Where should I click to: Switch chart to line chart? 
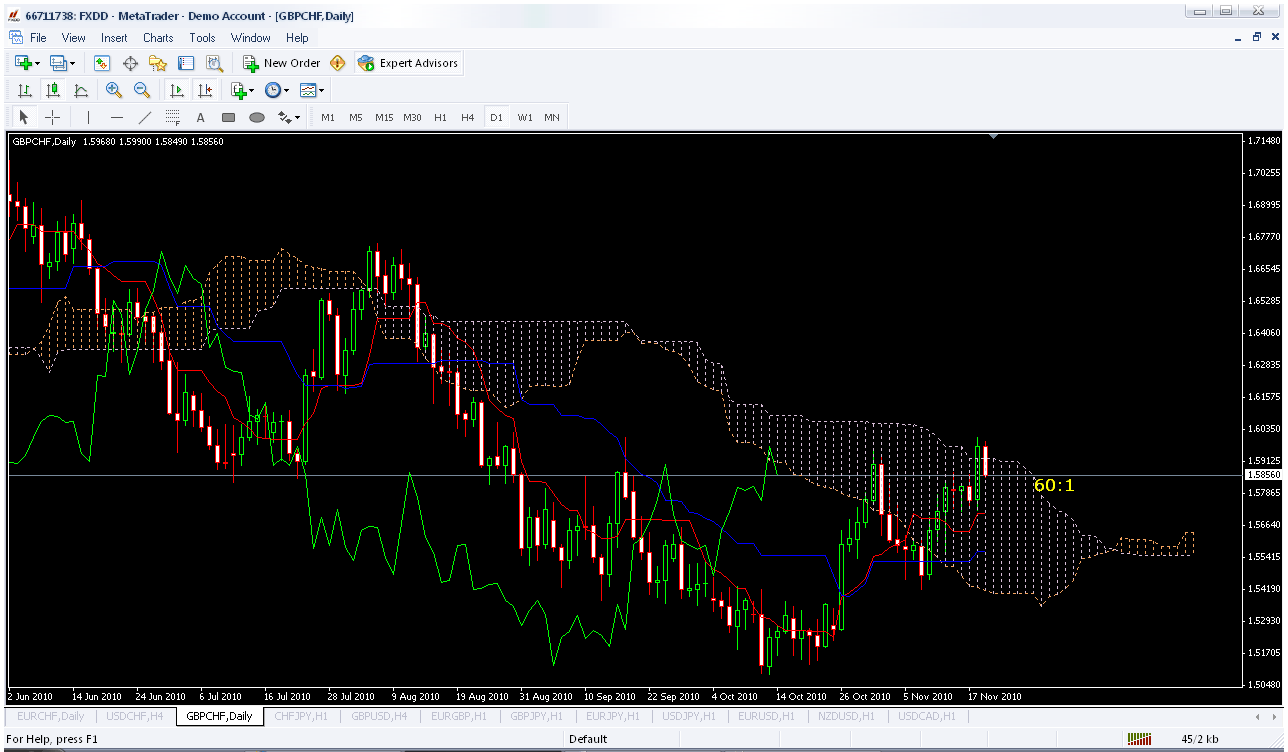(81, 90)
